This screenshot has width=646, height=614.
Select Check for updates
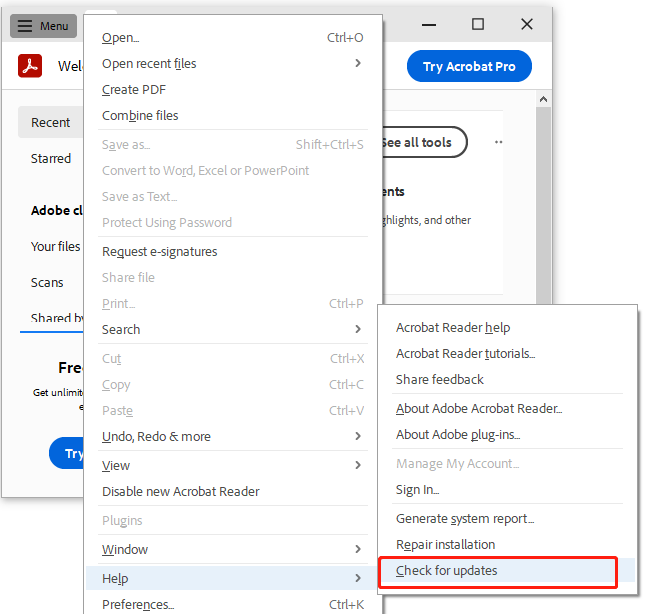click(508, 570)
